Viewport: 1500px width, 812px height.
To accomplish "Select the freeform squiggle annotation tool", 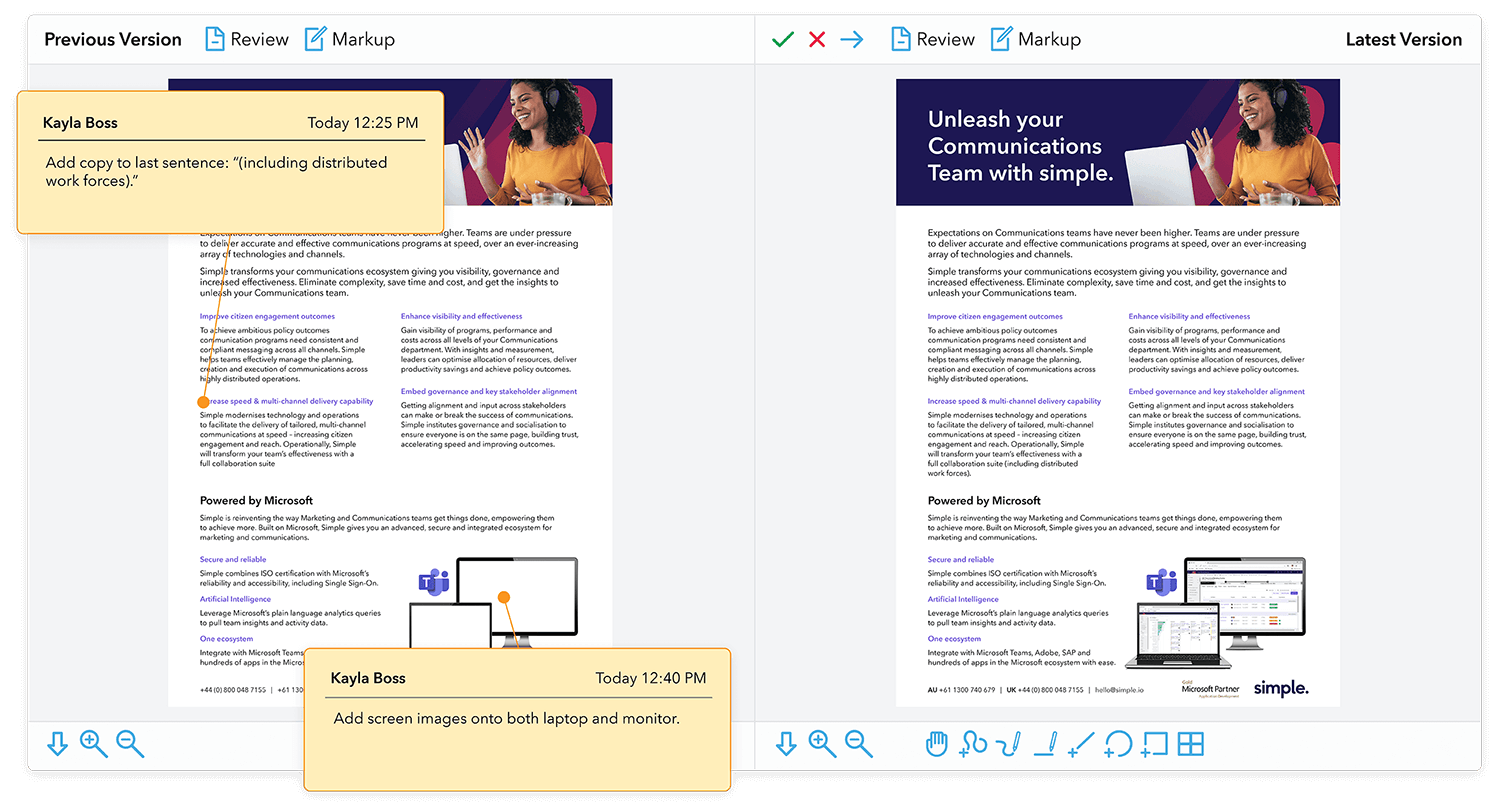I will click(973, 744).
